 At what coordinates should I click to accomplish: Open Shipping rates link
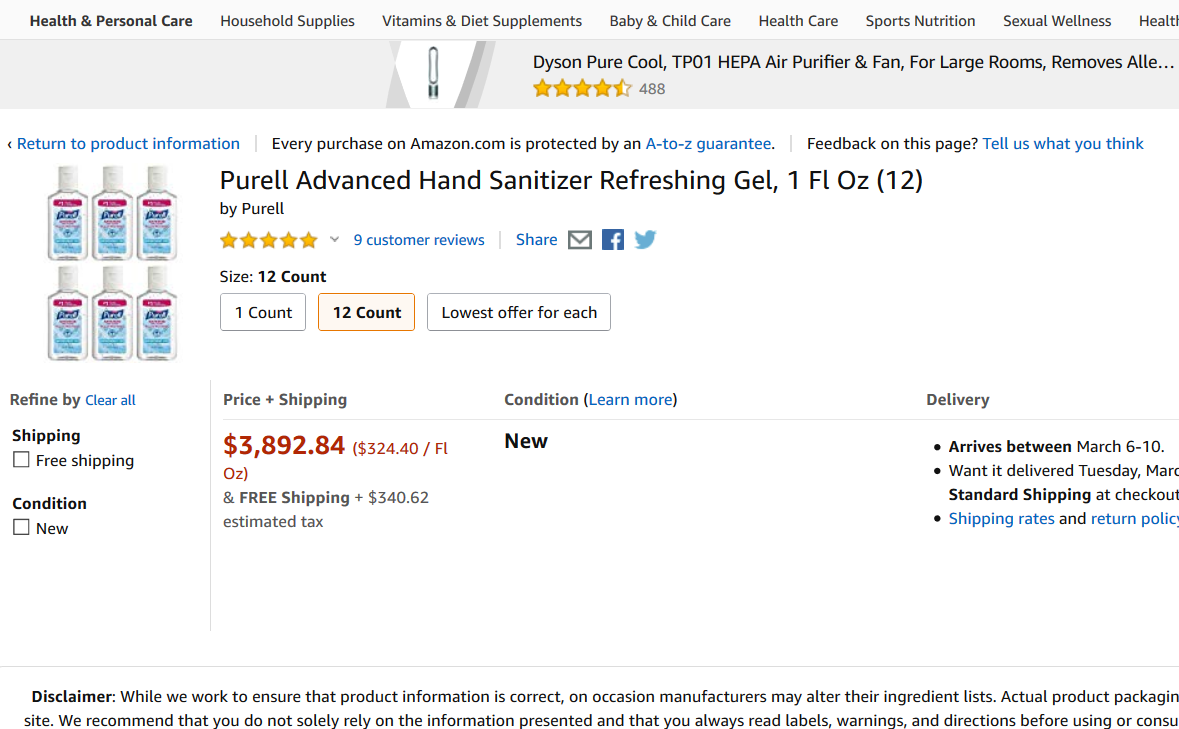tap(1001, 518)
